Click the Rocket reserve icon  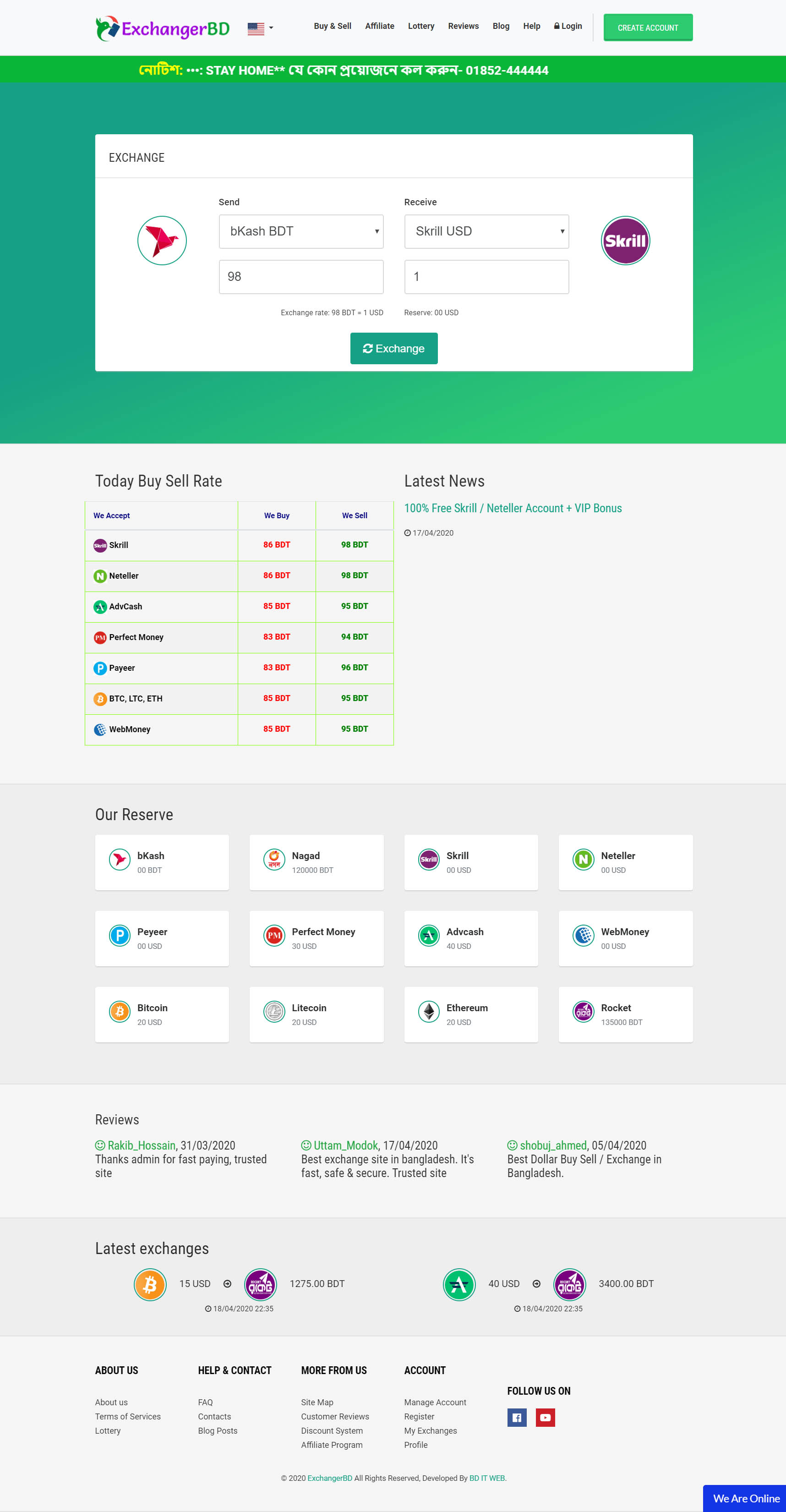[583, 1011]
